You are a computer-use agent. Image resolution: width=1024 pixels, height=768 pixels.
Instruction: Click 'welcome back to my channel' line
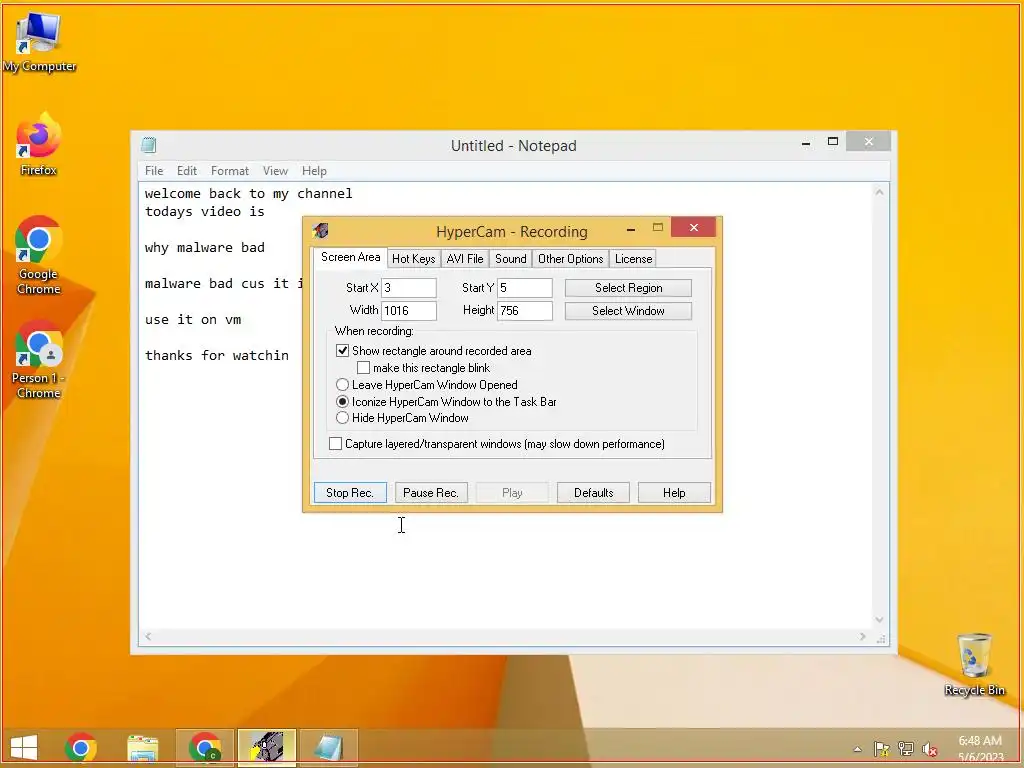tap(248, 193)
